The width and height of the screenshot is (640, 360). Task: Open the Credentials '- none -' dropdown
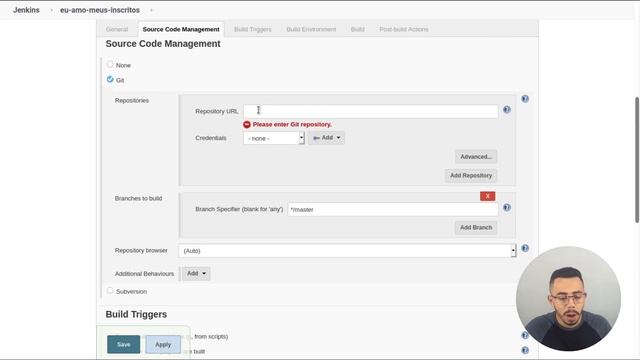coord(273,138)
